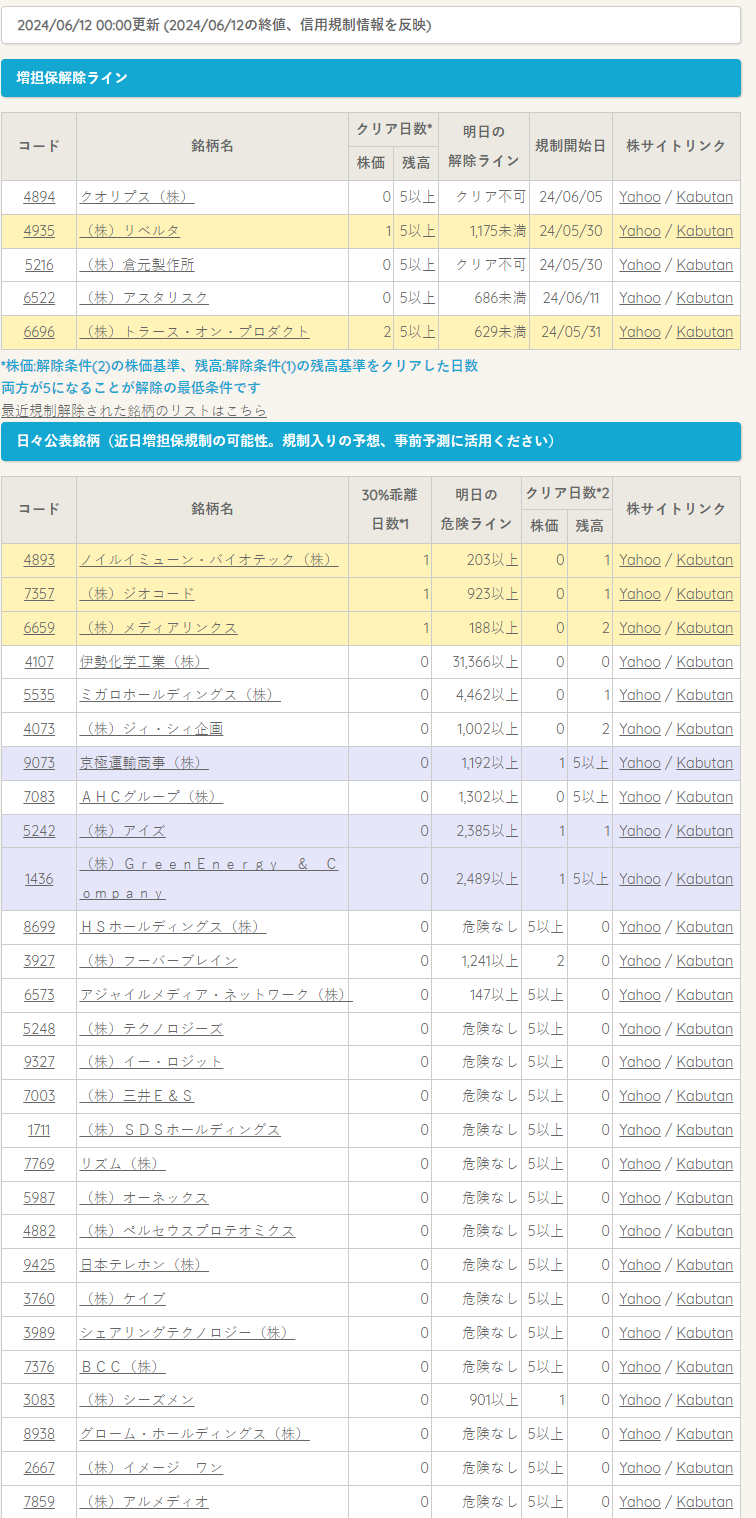This screenshot has height=1518, width=756.
Task: Open （株）トラース・オン・プロダクト link
Action: pyautogui.click(x=195, y=332)
